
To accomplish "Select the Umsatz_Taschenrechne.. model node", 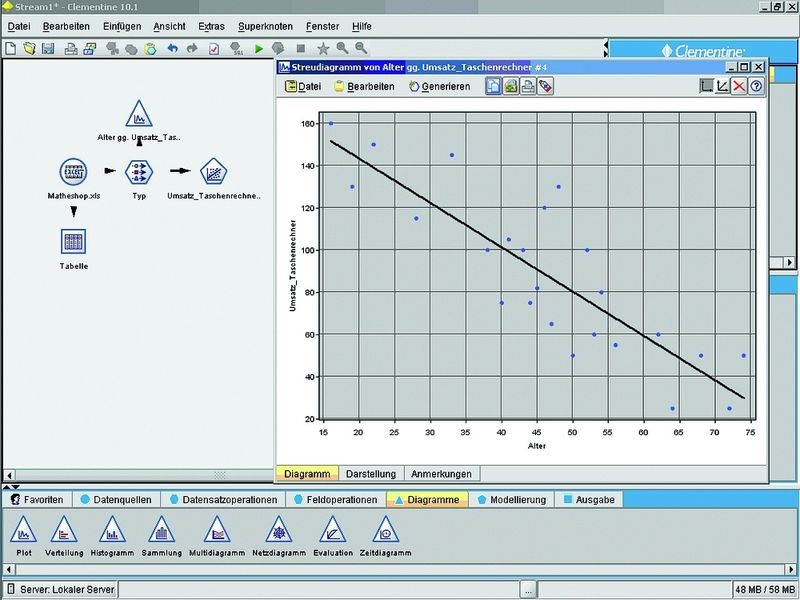I will click(214, 171).
